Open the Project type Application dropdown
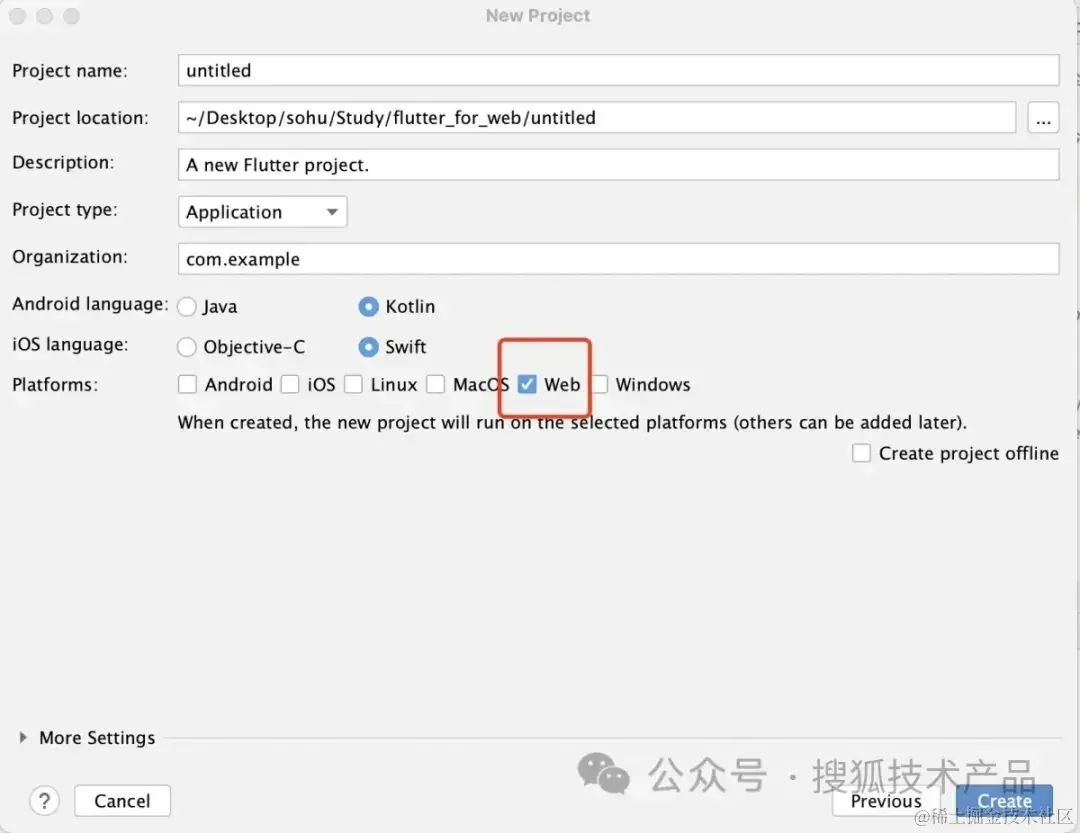The height and width of the screenshot is (833, 1080). pyautogui.click(x=262, y=212)
